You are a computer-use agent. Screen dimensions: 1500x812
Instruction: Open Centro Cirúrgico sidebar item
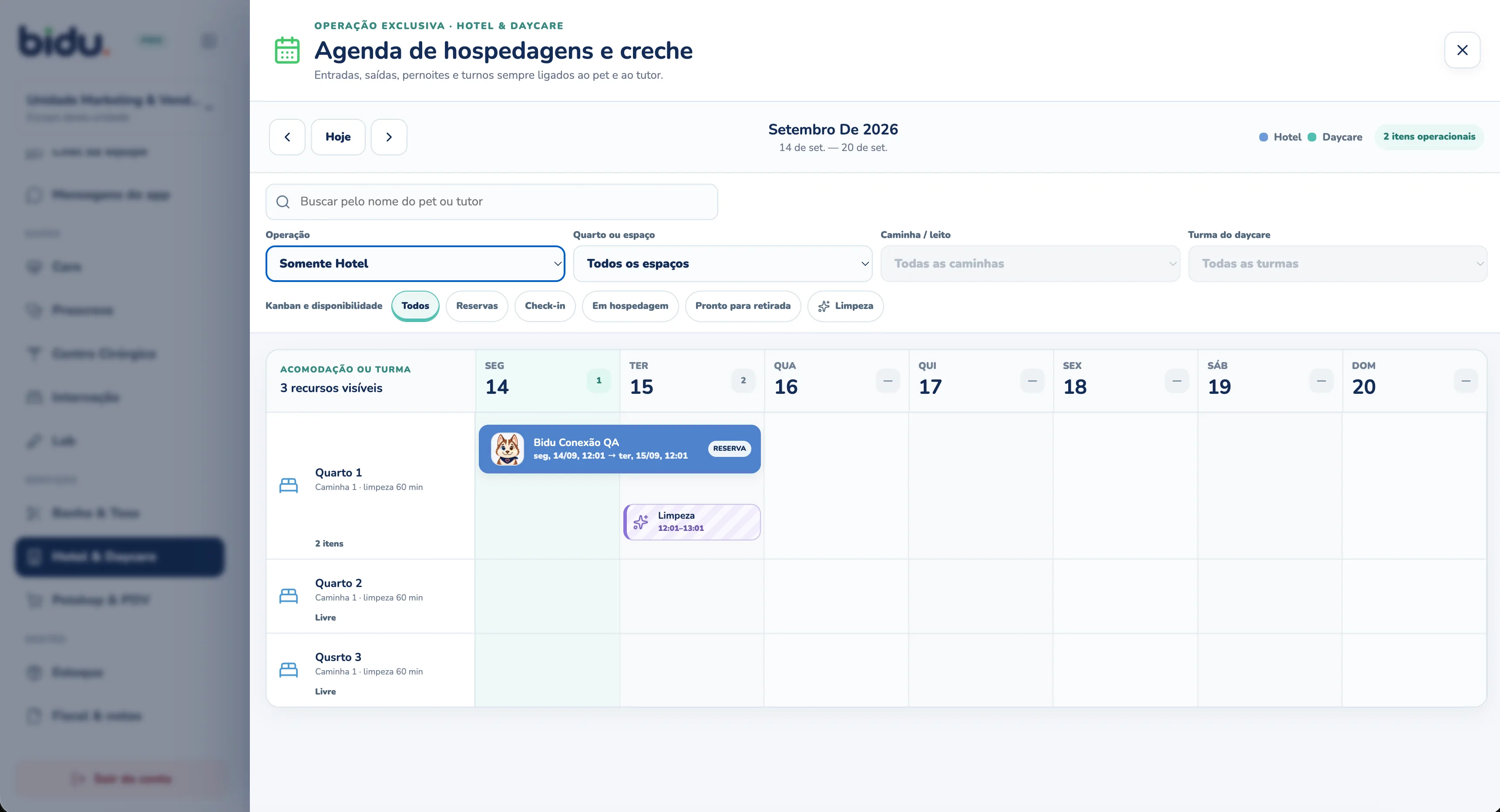pyautogui.click(x=119, y=354)
